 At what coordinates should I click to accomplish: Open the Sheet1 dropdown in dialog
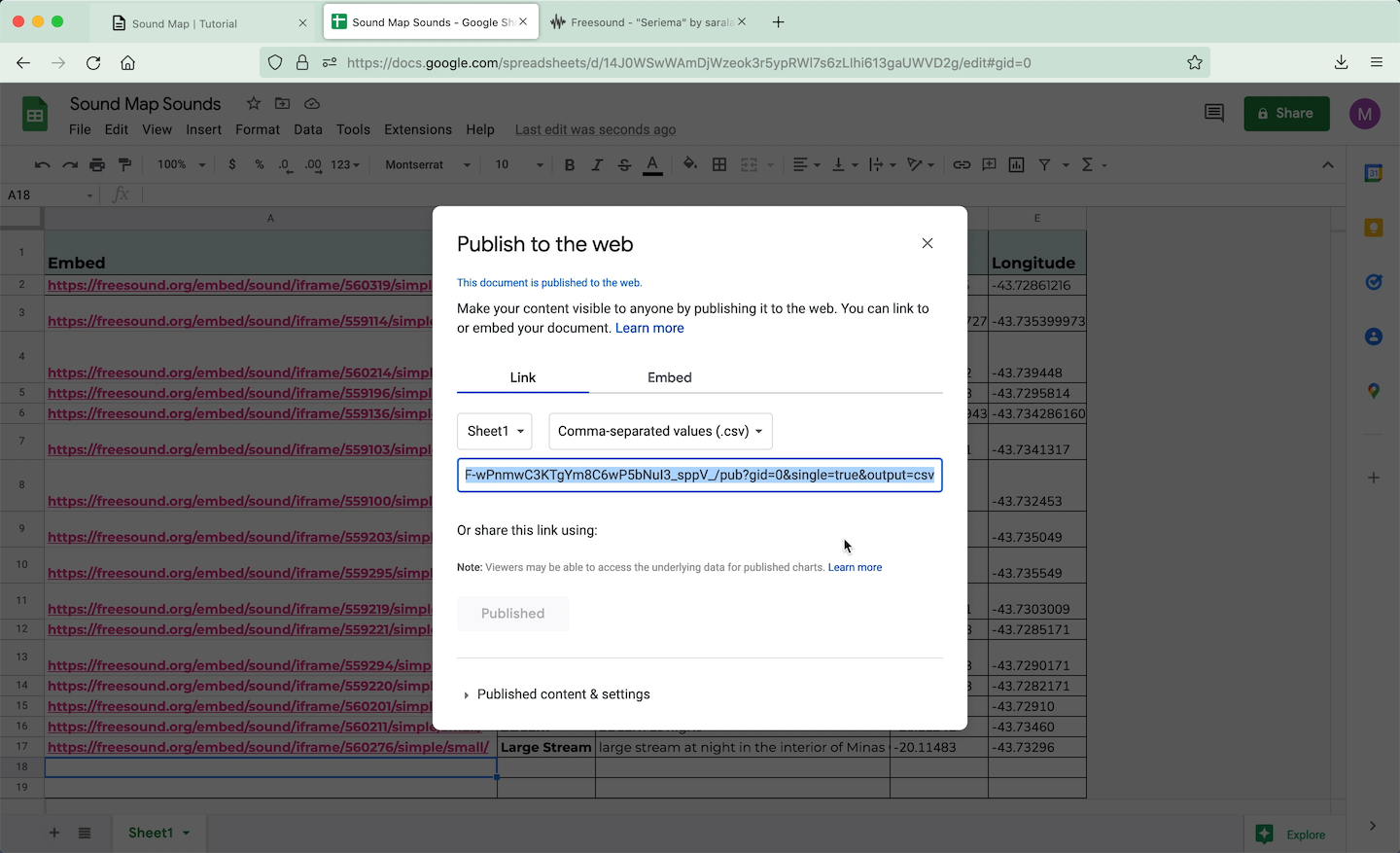click(x=495, y=432)
